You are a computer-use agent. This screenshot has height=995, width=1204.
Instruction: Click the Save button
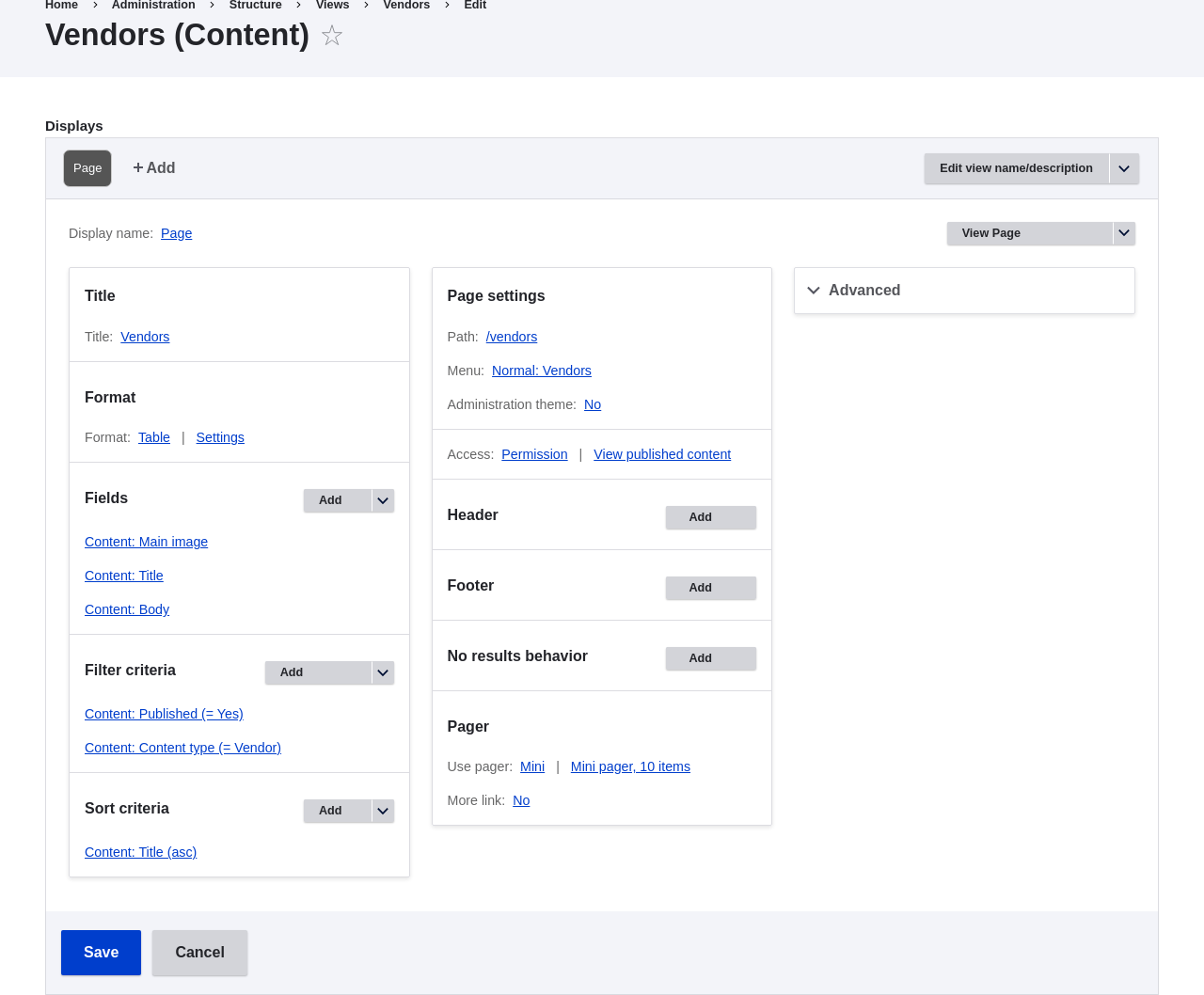pos(101,953)
